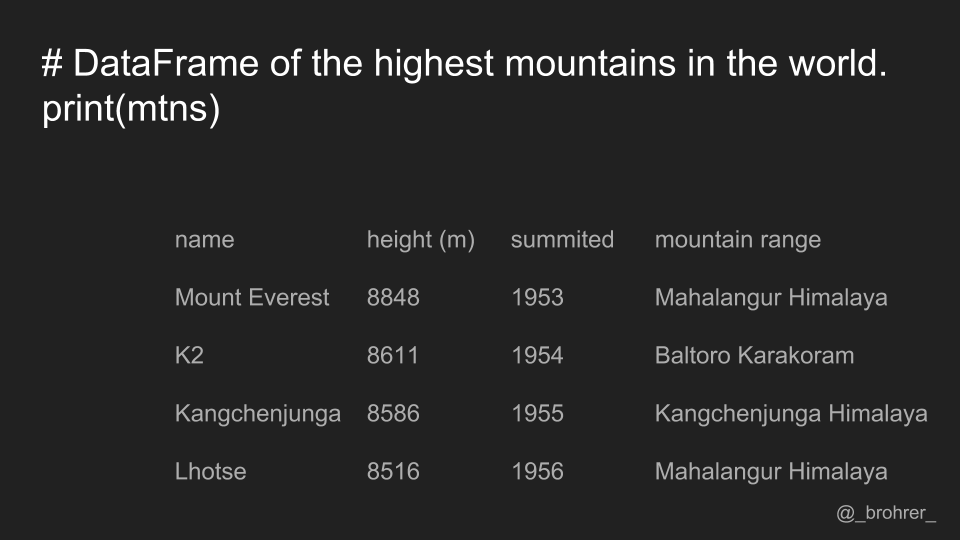This screenshot has width=960, height=540.
Task: Click the height value 8611
Action: tap(393, 356)
